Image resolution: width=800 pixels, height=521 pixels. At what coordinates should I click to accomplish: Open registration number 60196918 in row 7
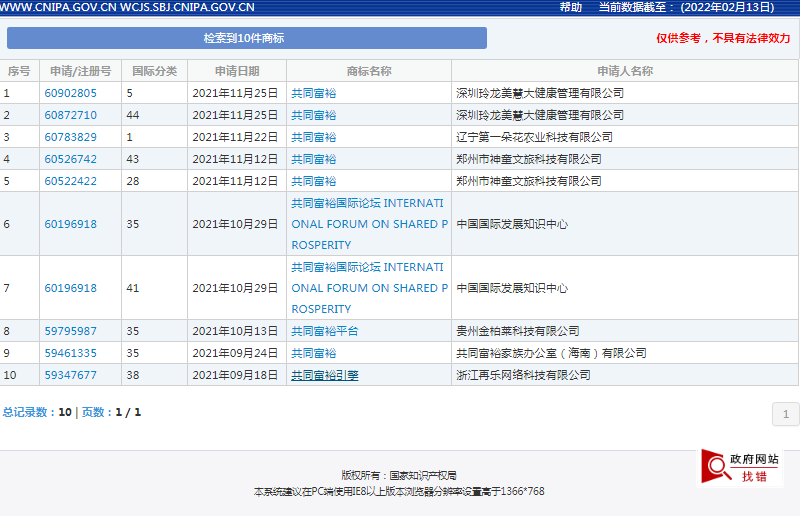click(70, 288)
